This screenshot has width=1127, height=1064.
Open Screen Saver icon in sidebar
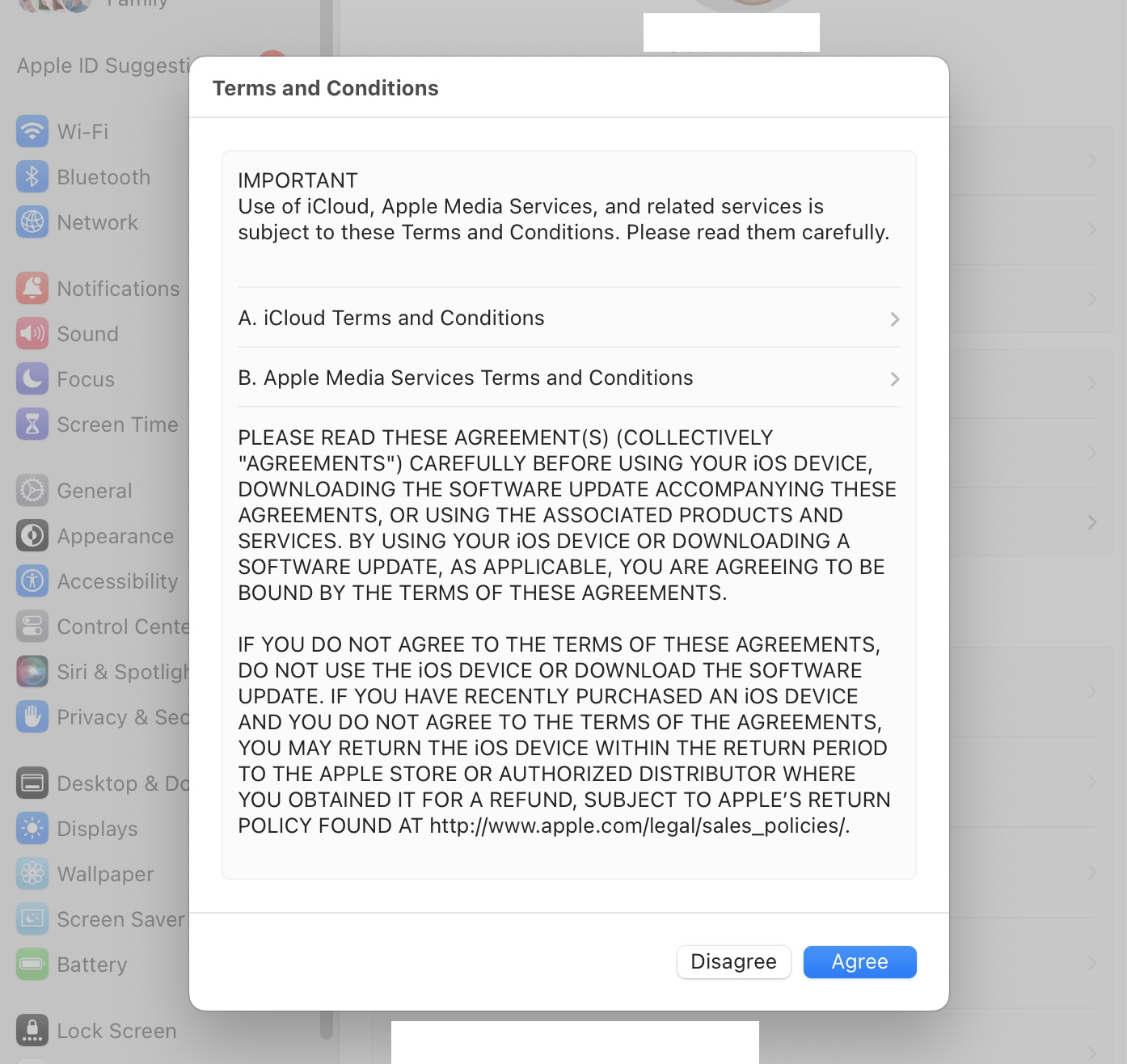[x=32, y=918]
